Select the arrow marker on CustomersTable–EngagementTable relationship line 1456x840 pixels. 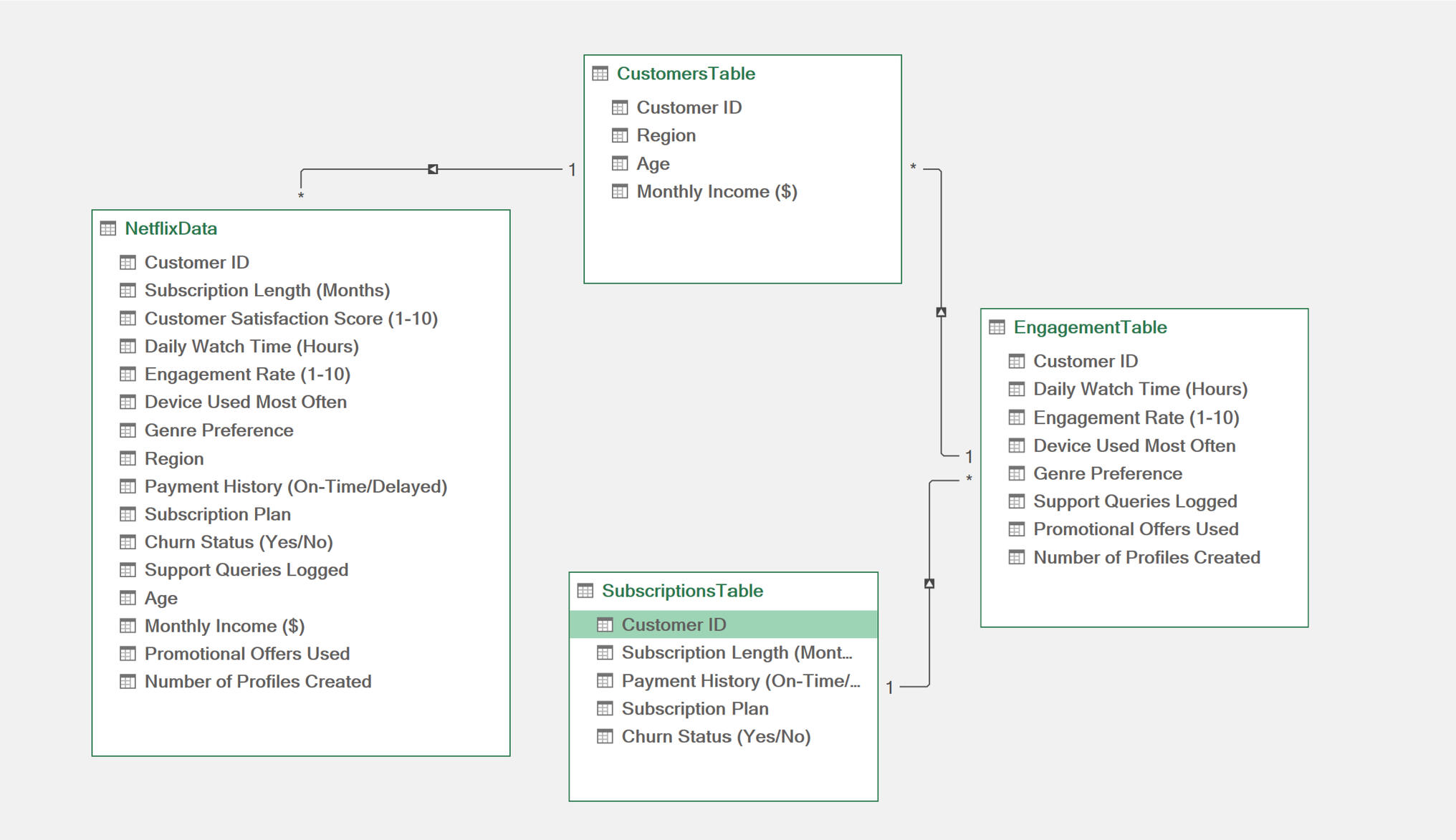click(941, 312)
